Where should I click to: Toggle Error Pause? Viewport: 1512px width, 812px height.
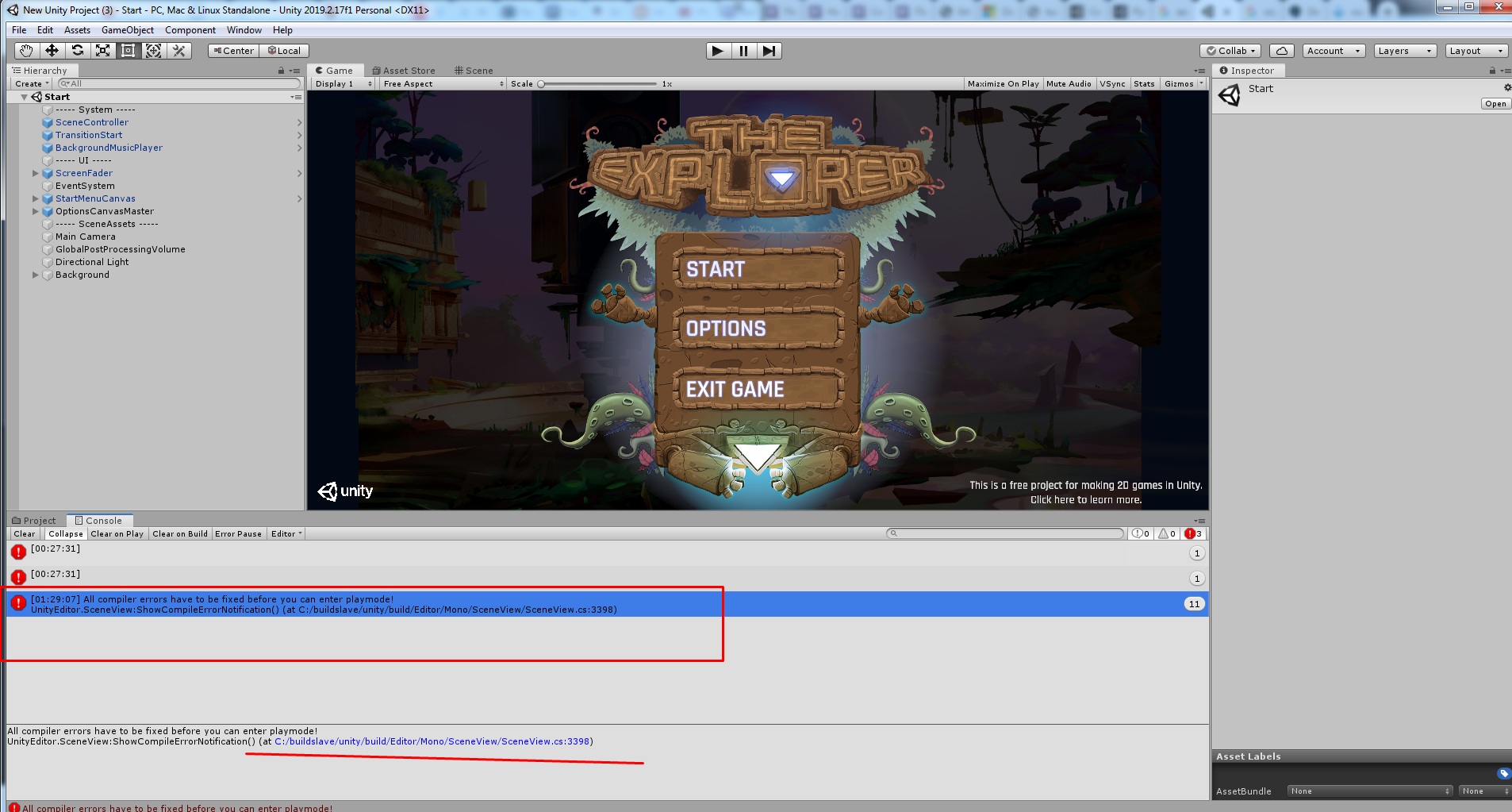238,533
